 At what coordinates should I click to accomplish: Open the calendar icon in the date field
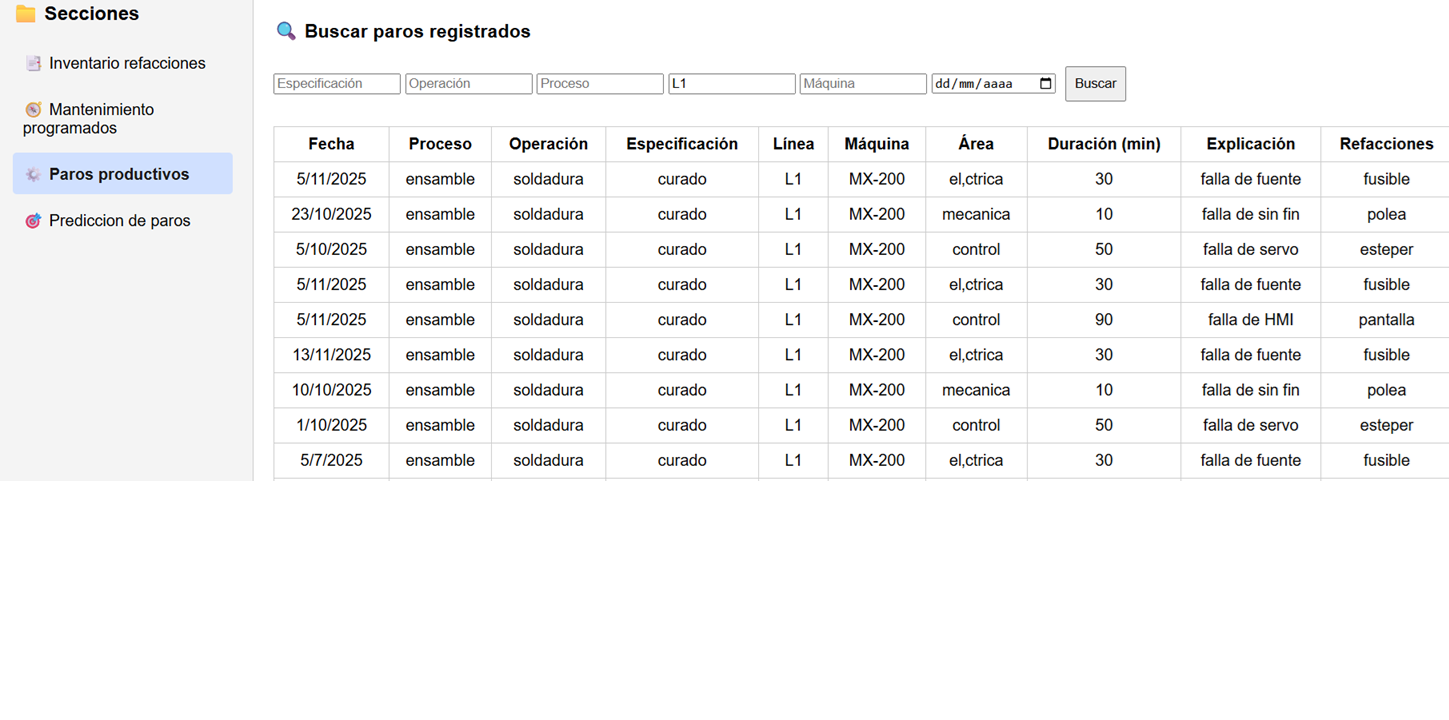[1045, 83]
